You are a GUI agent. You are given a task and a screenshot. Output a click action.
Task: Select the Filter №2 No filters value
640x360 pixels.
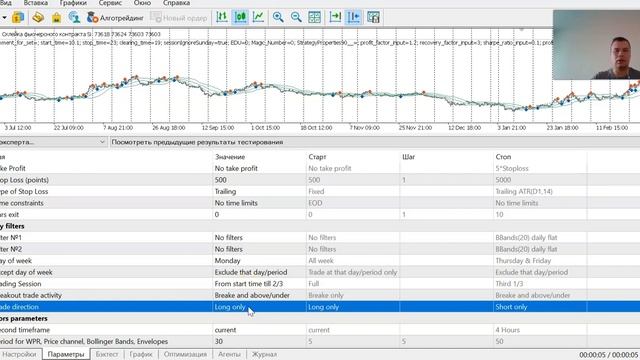[x=259, y=249]
